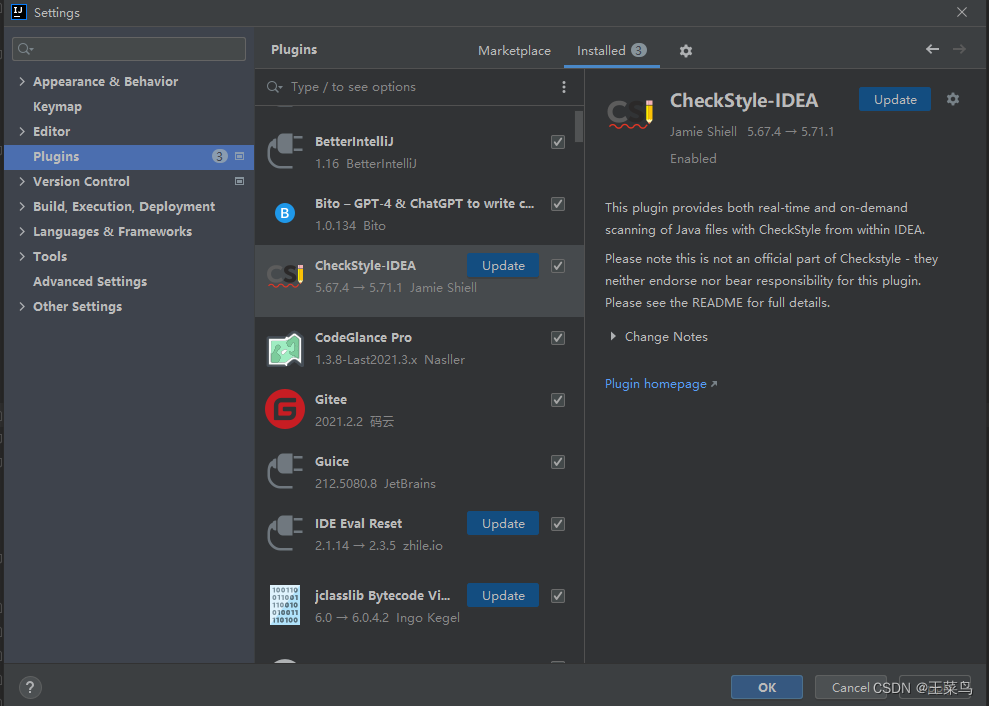Update the IDE Eval Reset plugin

point(503,524)
